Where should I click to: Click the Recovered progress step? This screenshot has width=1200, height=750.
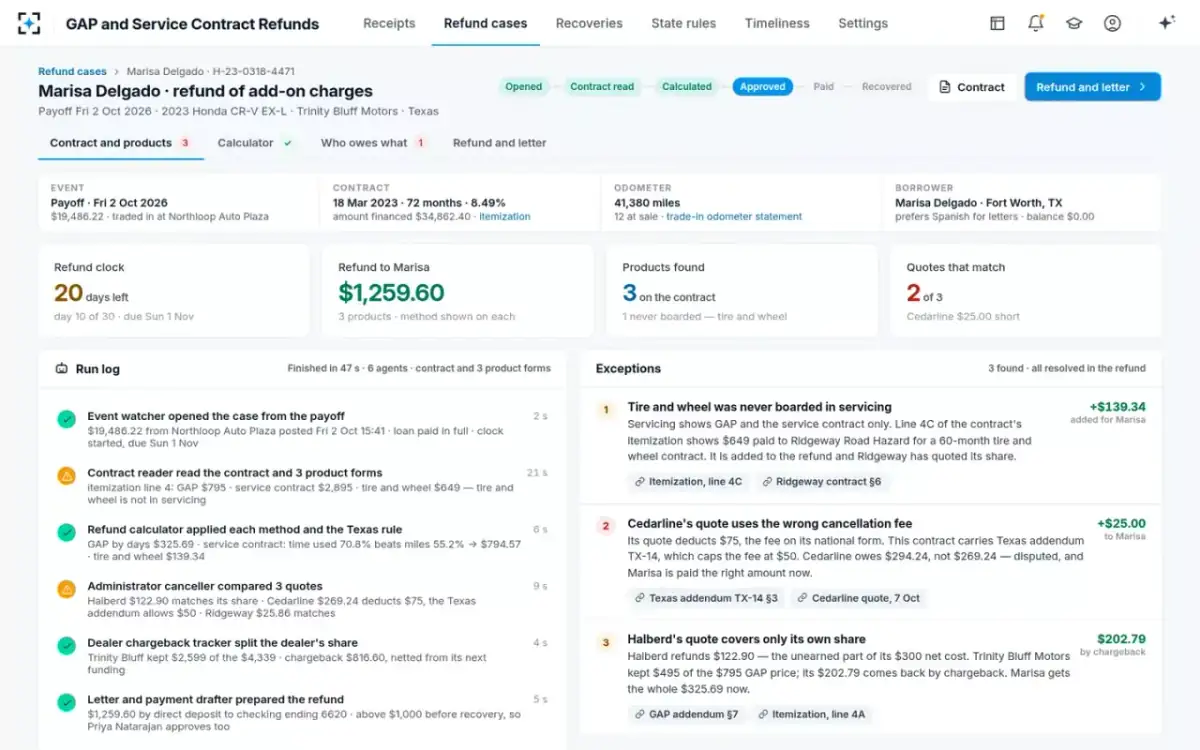(x=887, y=87)
